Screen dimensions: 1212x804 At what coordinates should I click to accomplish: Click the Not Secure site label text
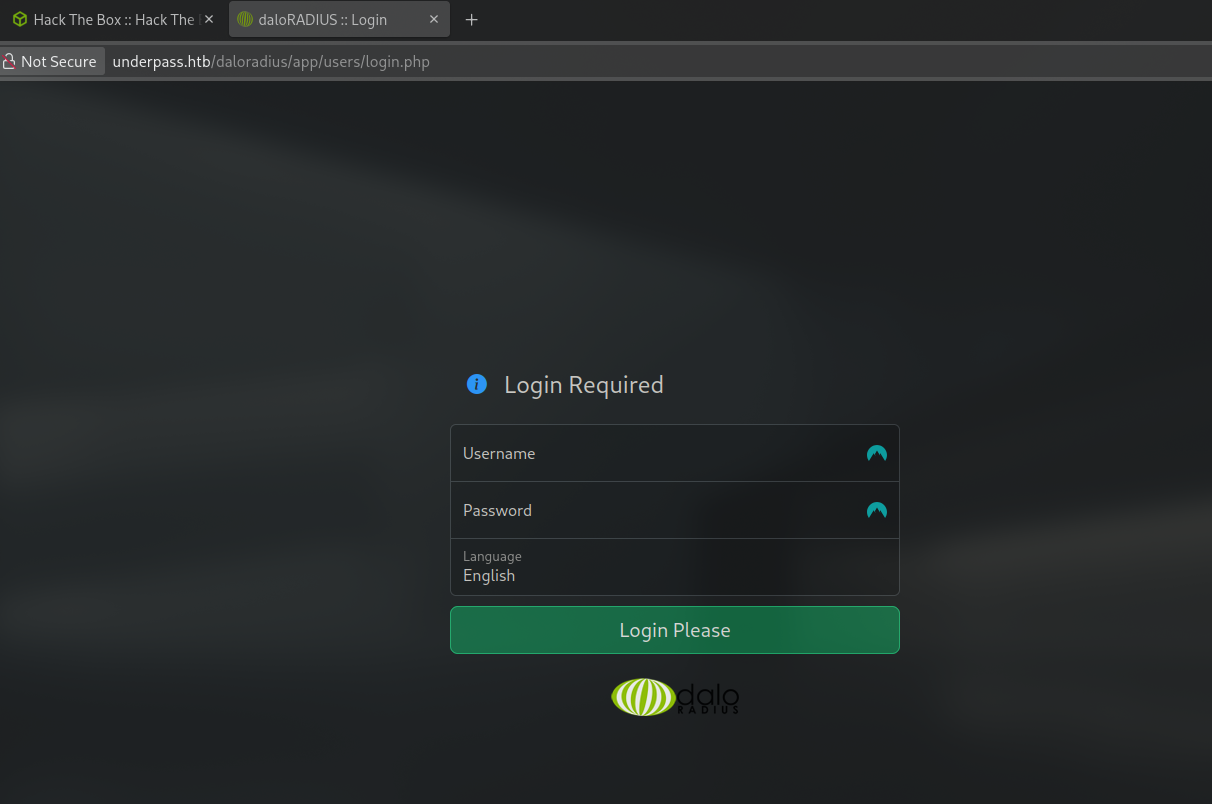(59, 62)
